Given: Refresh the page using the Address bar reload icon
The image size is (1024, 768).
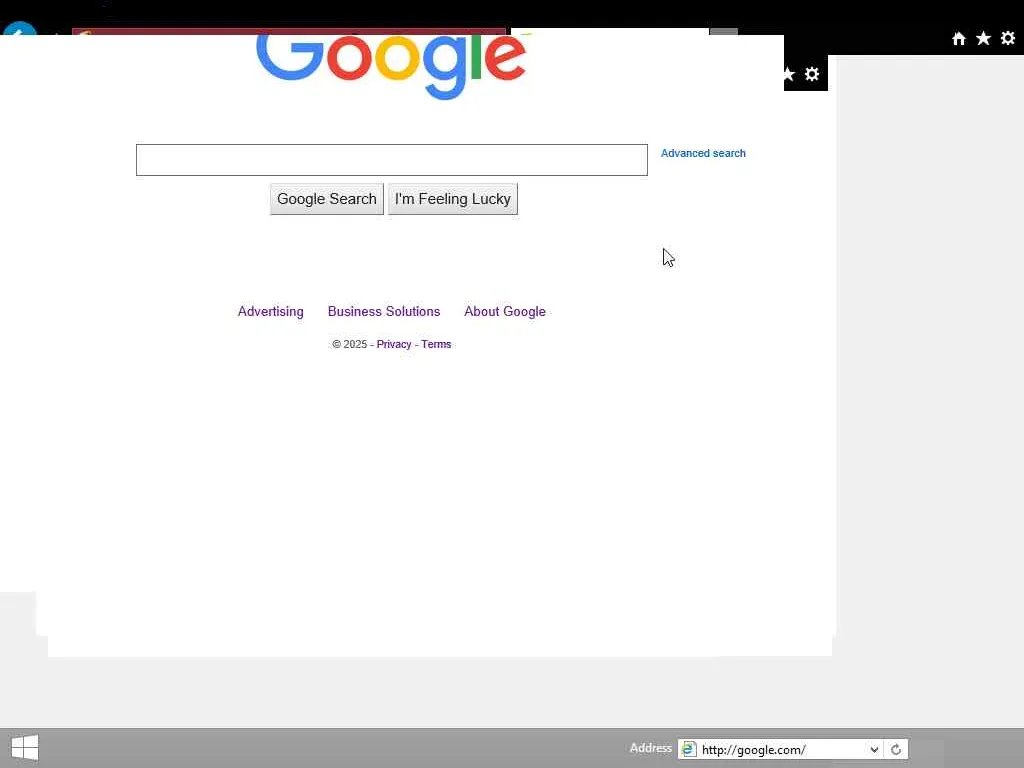Looking at the screenshot, I should click(x=896, y=749).
